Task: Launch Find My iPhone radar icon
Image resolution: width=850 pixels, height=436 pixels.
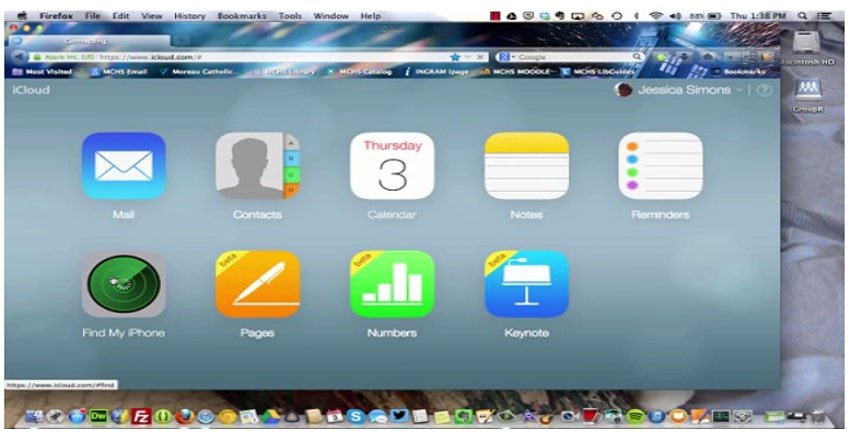Action: click(124, 284)
